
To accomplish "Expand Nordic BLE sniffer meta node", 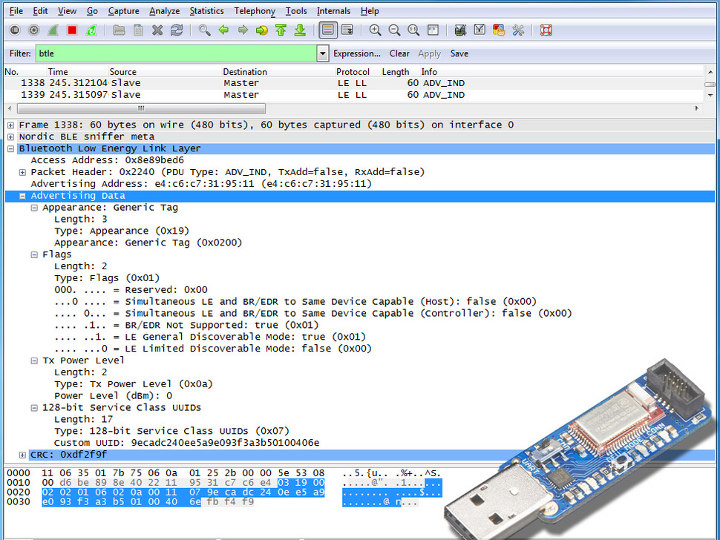I will (11, 137).
